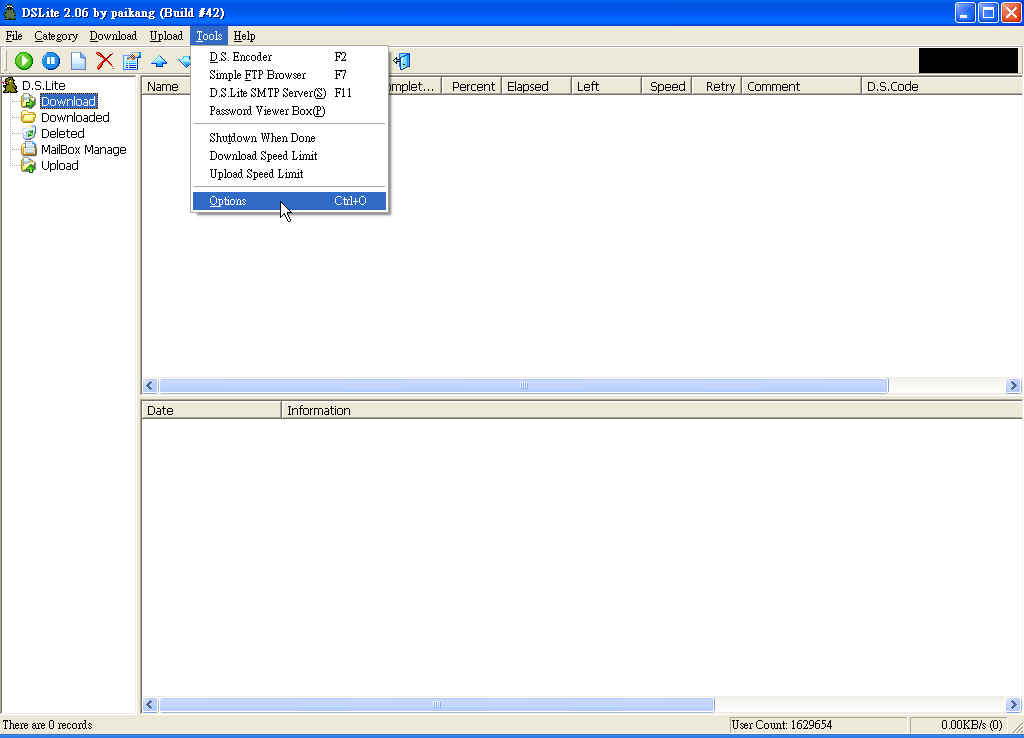The height and width of the screenshot is (738, 1024).
Task: Select the Downloaded tree item
Action: pos(75,118)
